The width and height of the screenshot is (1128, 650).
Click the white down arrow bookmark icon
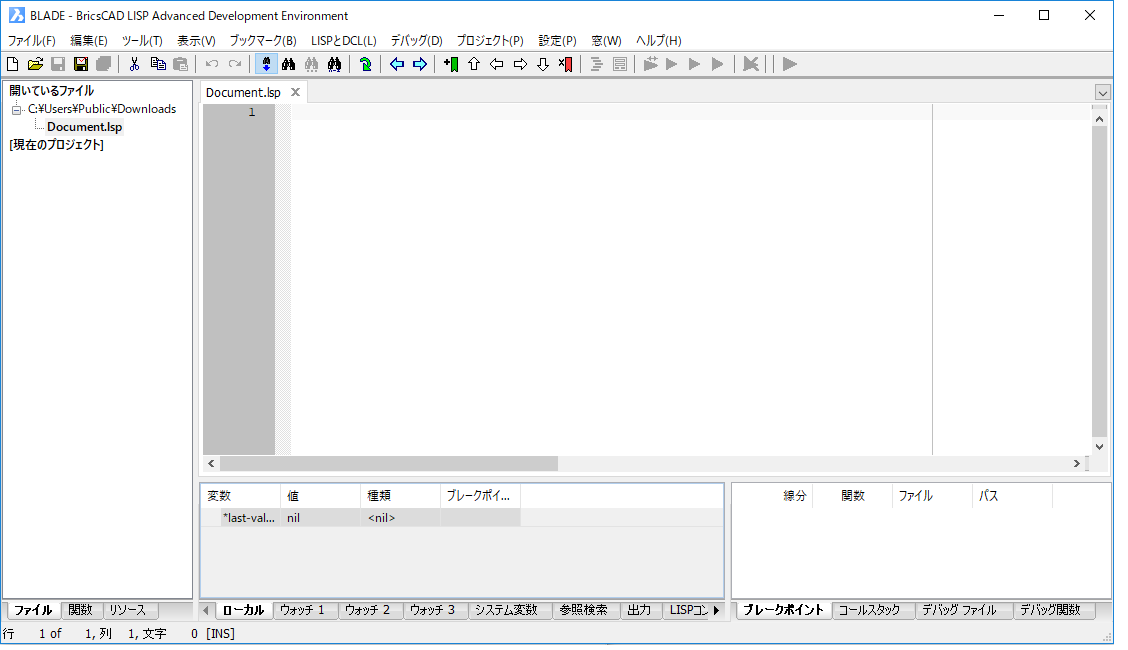[543, 64]
